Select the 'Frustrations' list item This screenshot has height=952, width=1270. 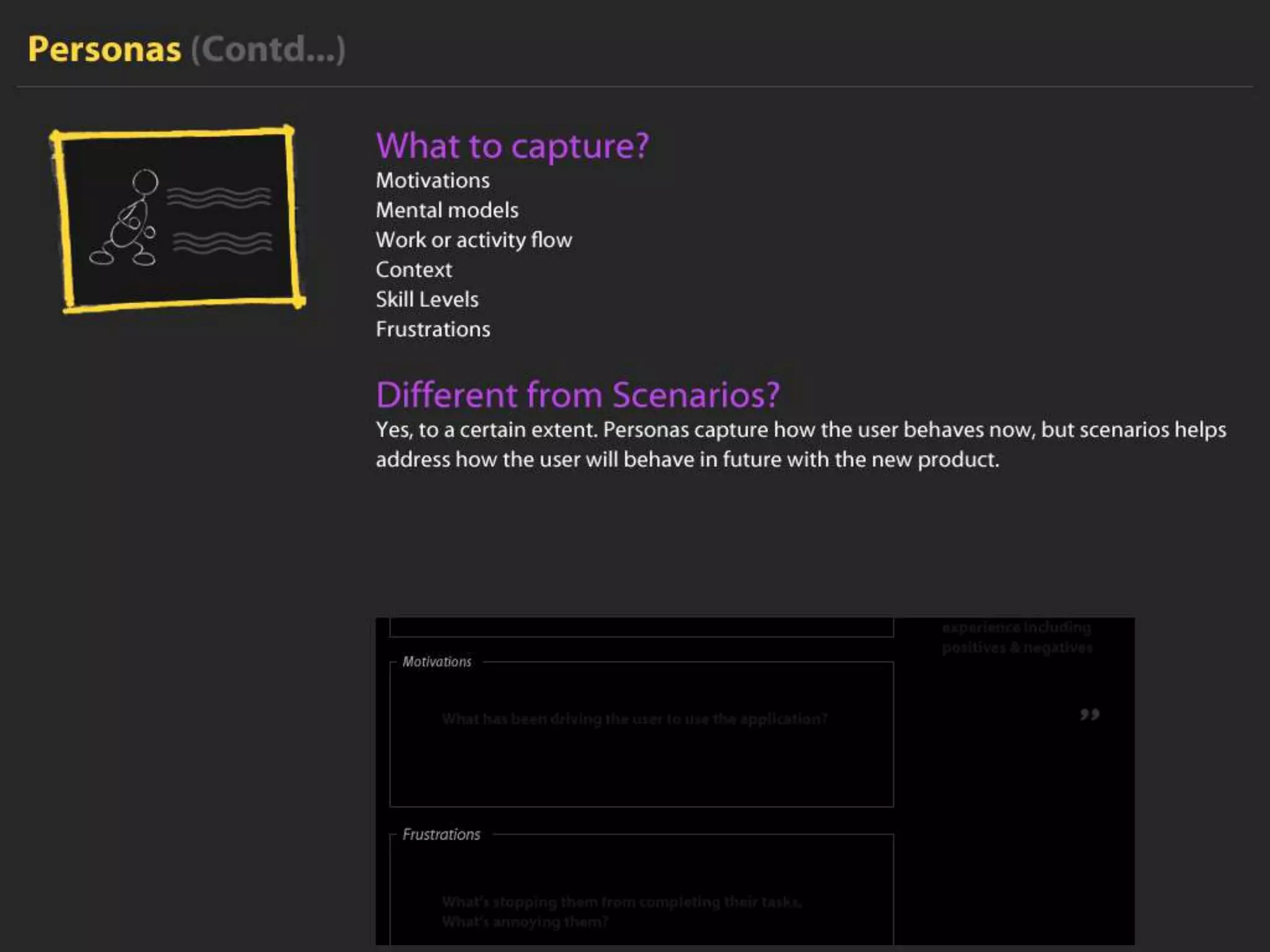click(432, 329)
